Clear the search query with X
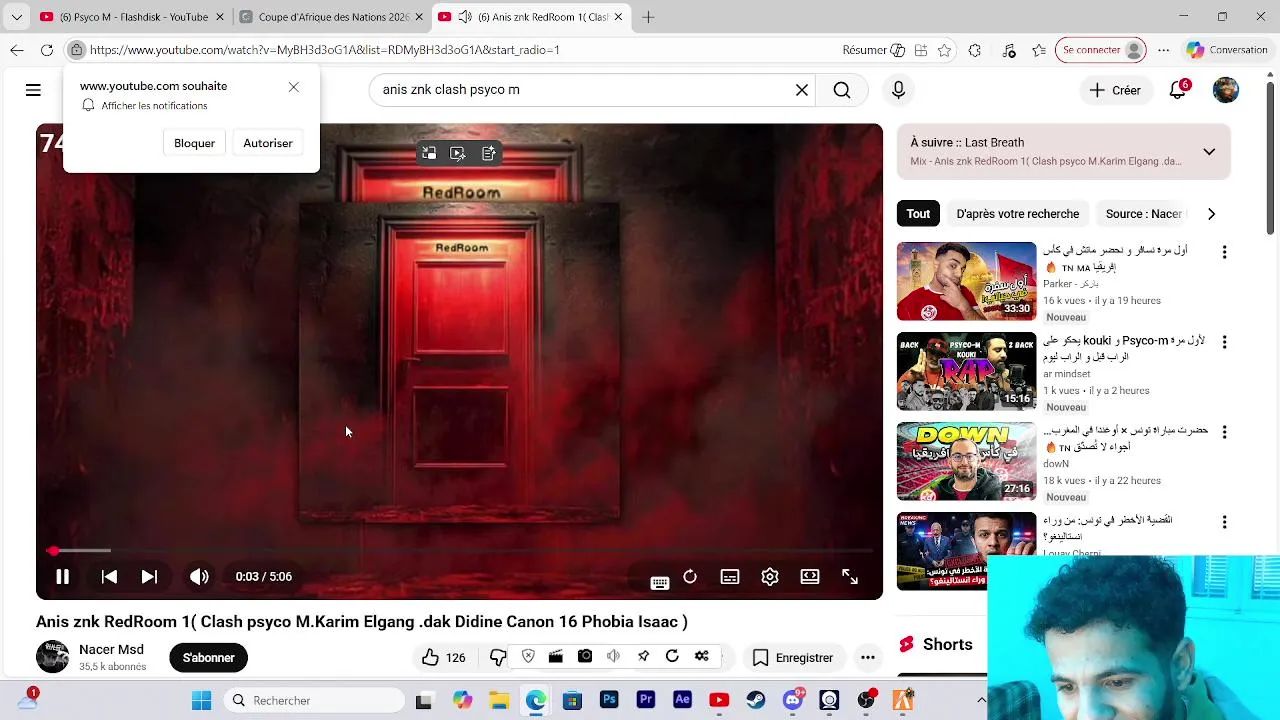Image resolution: width=1280 pixels, height=720 pixels. coord(801,89)
